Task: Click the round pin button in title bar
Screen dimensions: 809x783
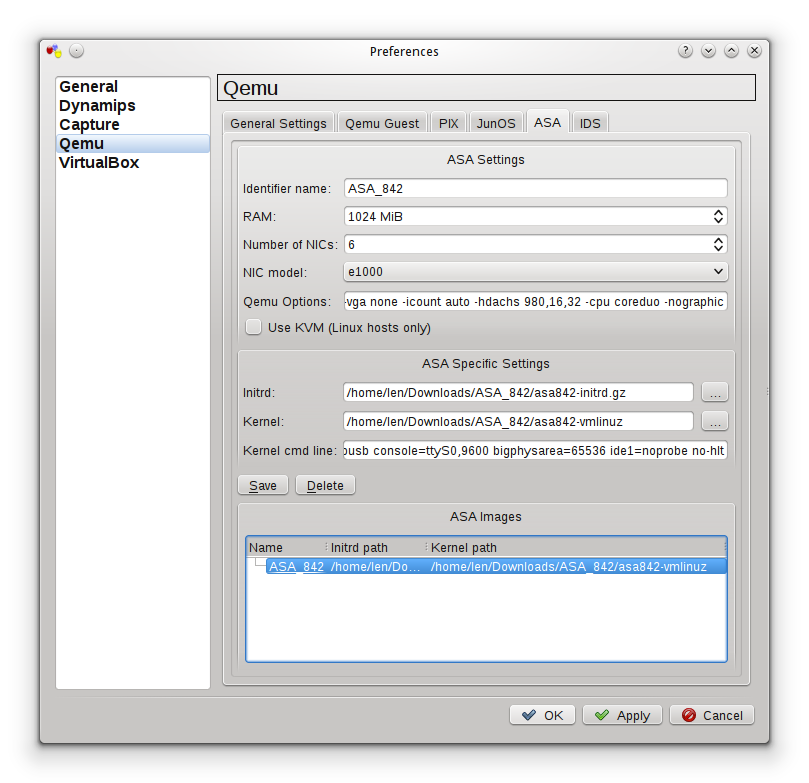Action: [76, 51]
